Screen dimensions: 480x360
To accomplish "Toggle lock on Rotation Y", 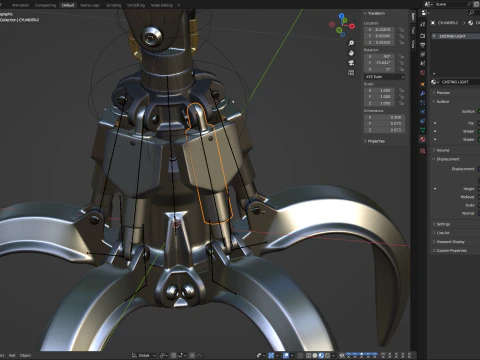I will click(401, 63).
